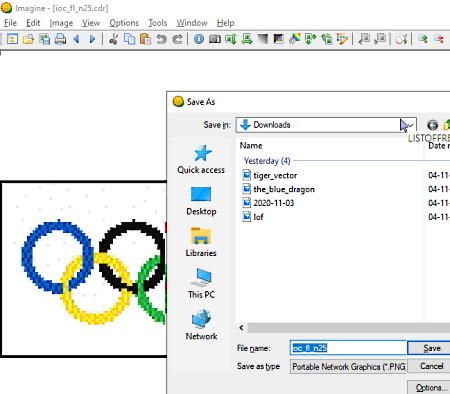Click the zoom in magnifier icon
Screen dimensions: 450x394
pyautogui.click(x=423, y=39)
